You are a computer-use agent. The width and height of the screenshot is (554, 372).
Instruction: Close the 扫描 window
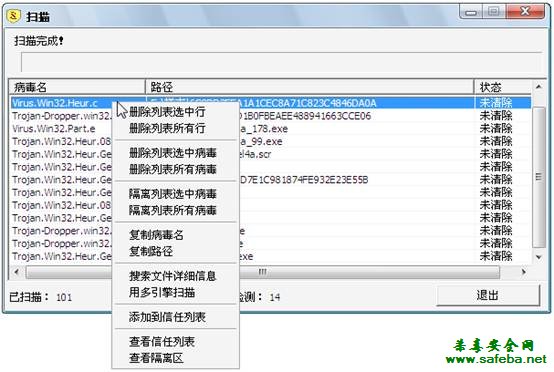pyautogui.click(x=525, y=12)
